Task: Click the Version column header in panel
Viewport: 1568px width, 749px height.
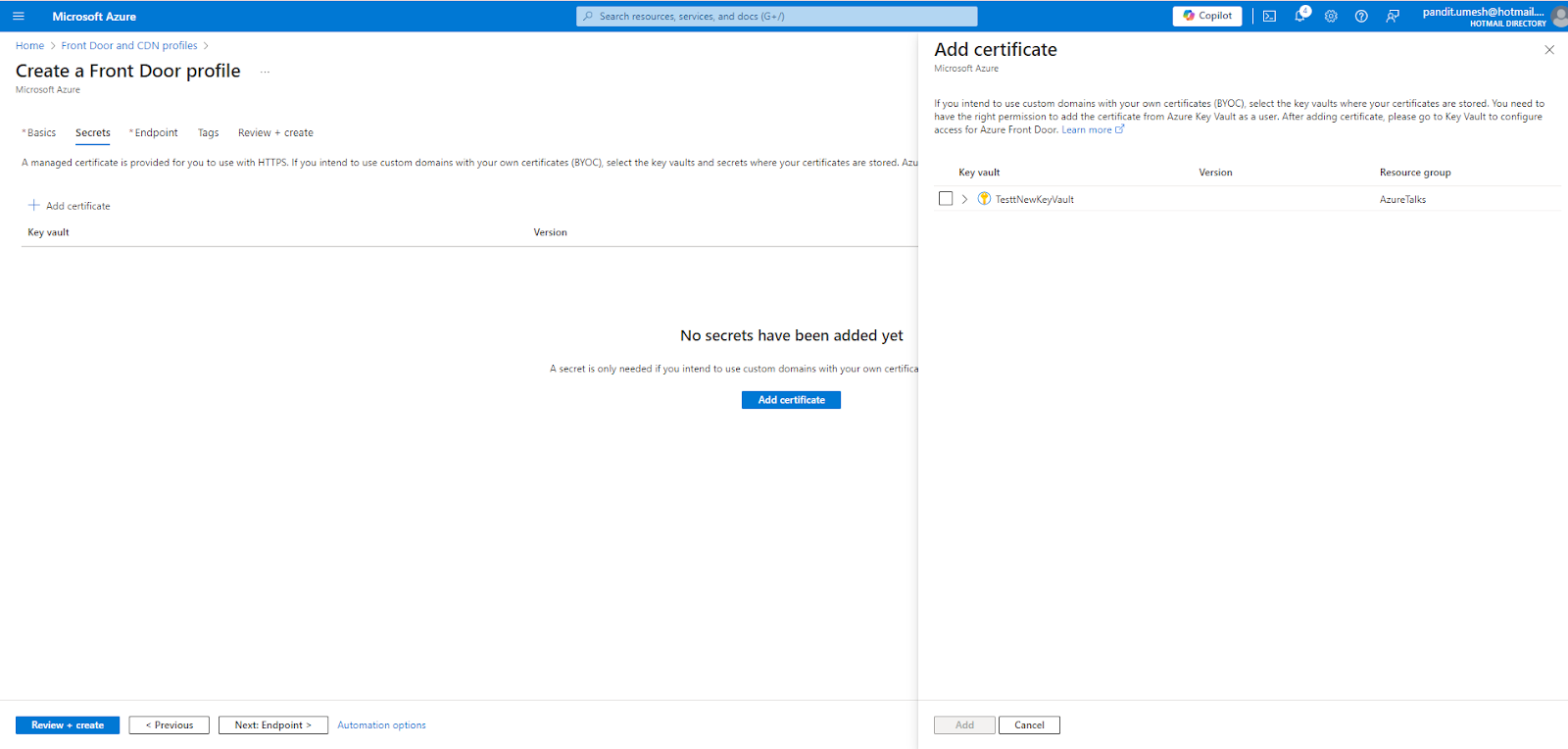Action: point(1215,173)
